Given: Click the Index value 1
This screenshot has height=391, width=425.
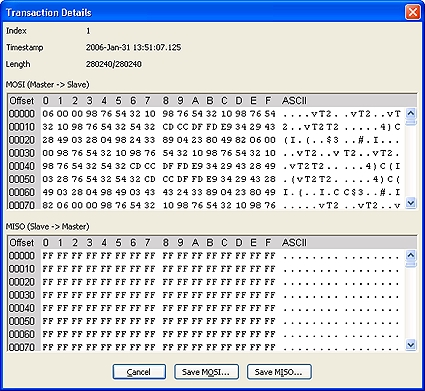Looking at the screenshot, I should (88, 31).
